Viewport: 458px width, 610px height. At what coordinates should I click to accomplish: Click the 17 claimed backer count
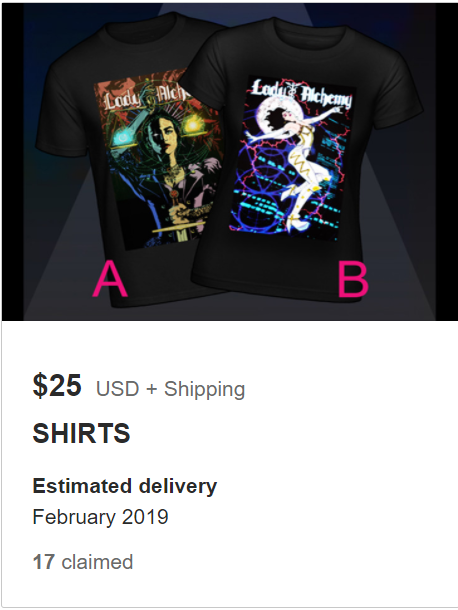click(83, 562)
